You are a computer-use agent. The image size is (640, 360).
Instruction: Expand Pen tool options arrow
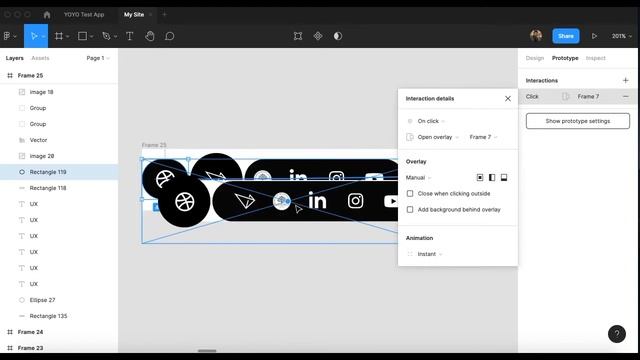point(116,37)
